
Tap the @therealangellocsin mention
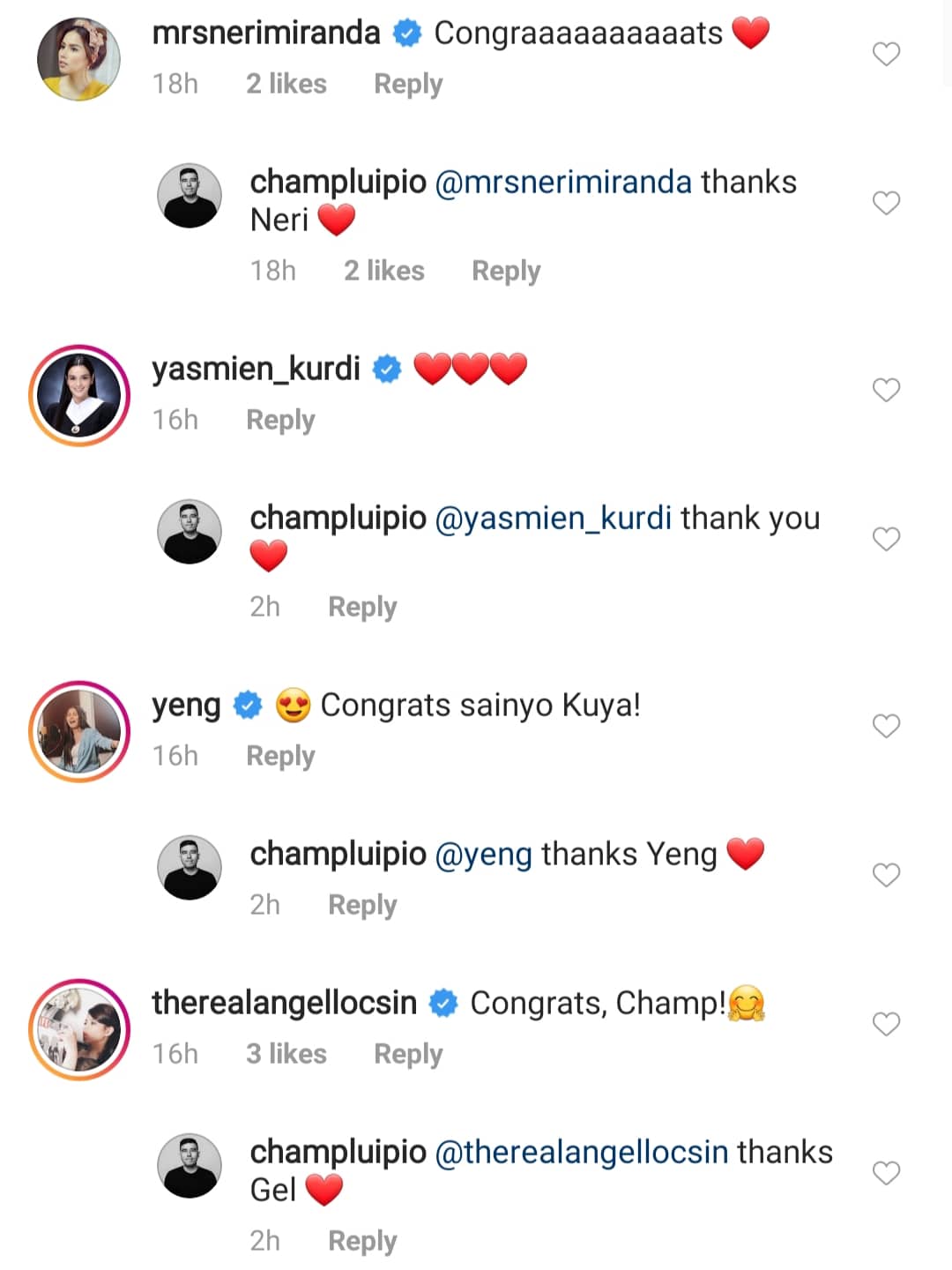tap(582, 1153)
